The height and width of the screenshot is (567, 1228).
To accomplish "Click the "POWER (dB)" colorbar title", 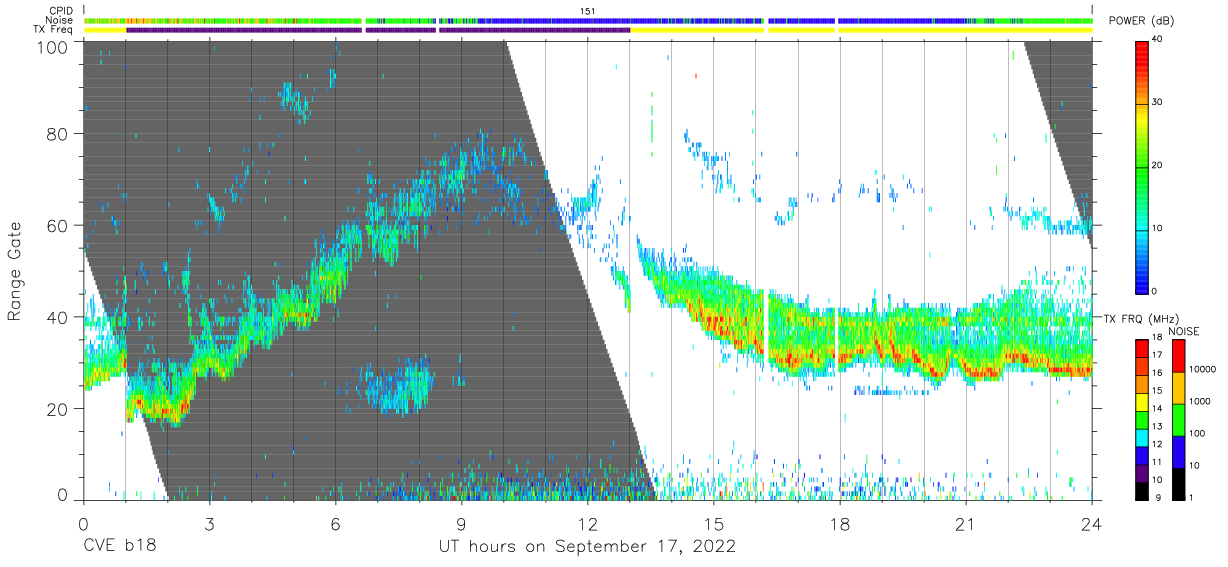I will (x=1142, y=21).
